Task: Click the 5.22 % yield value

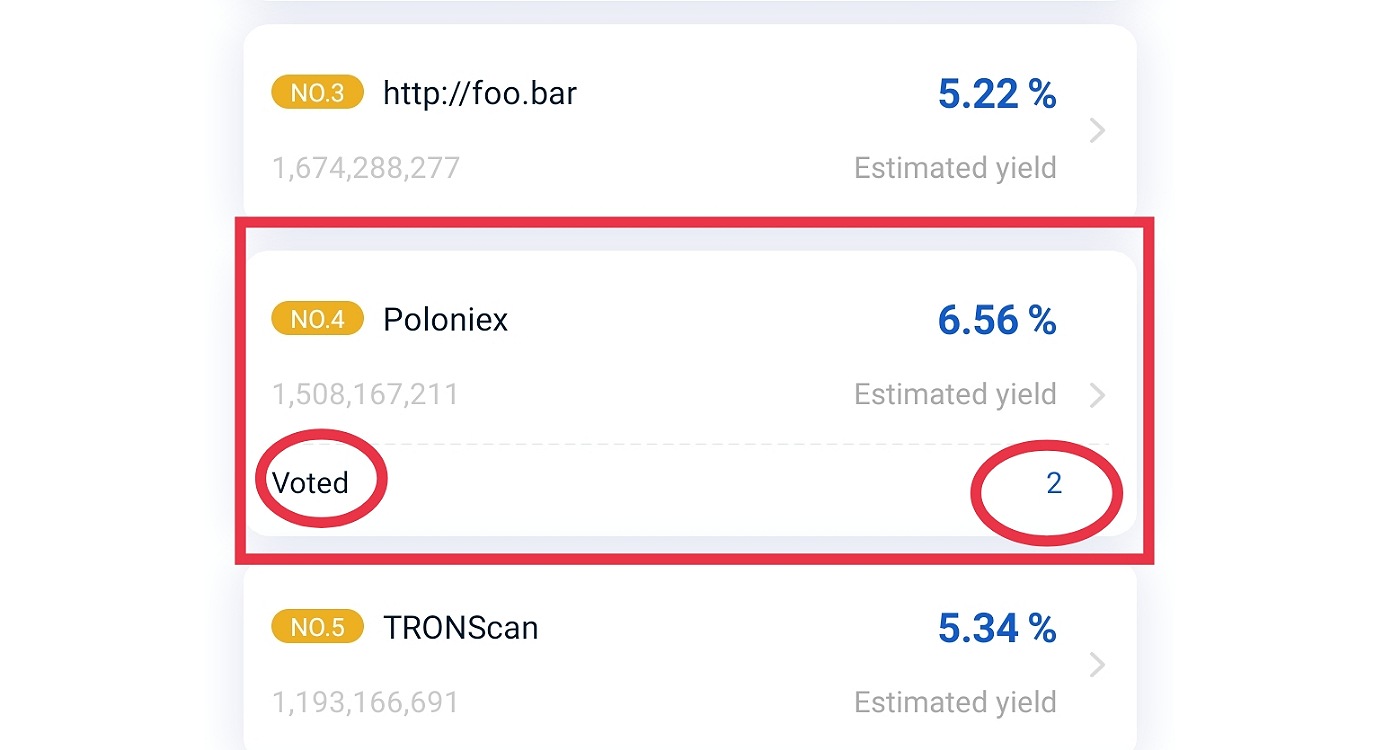Action: pos(997,94)
